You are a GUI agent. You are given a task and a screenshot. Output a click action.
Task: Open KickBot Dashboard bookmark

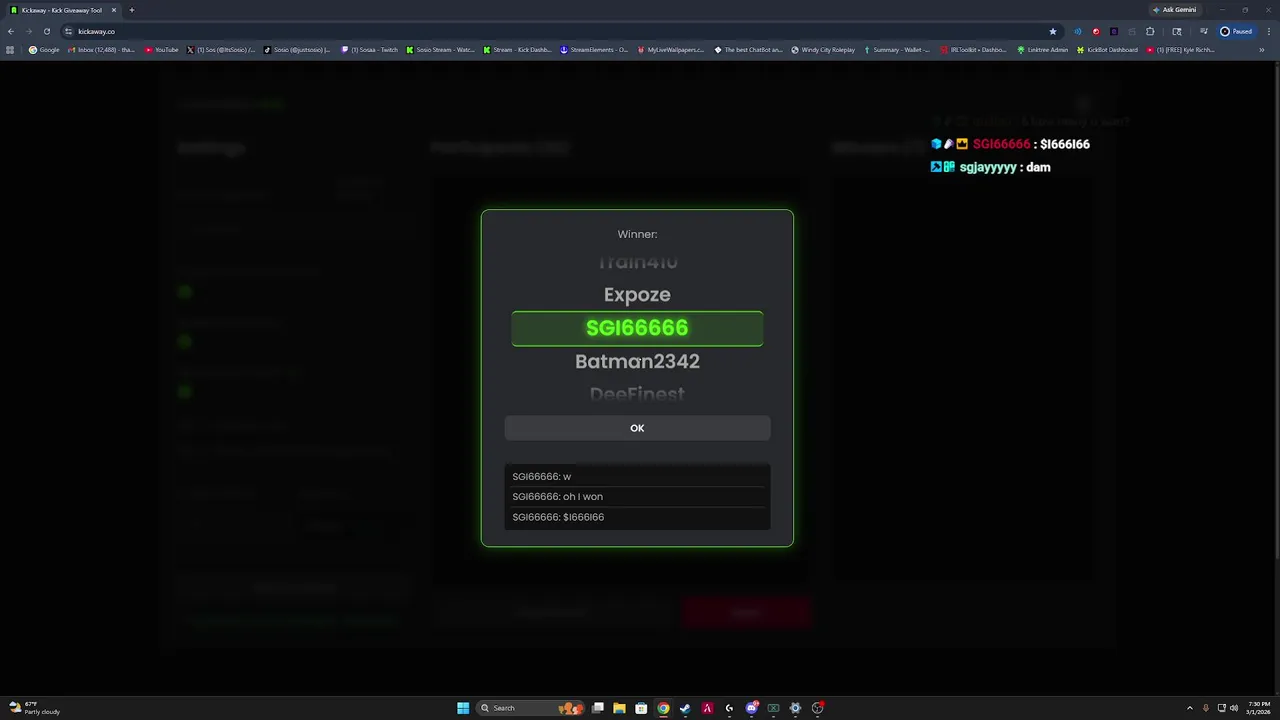1108,50
